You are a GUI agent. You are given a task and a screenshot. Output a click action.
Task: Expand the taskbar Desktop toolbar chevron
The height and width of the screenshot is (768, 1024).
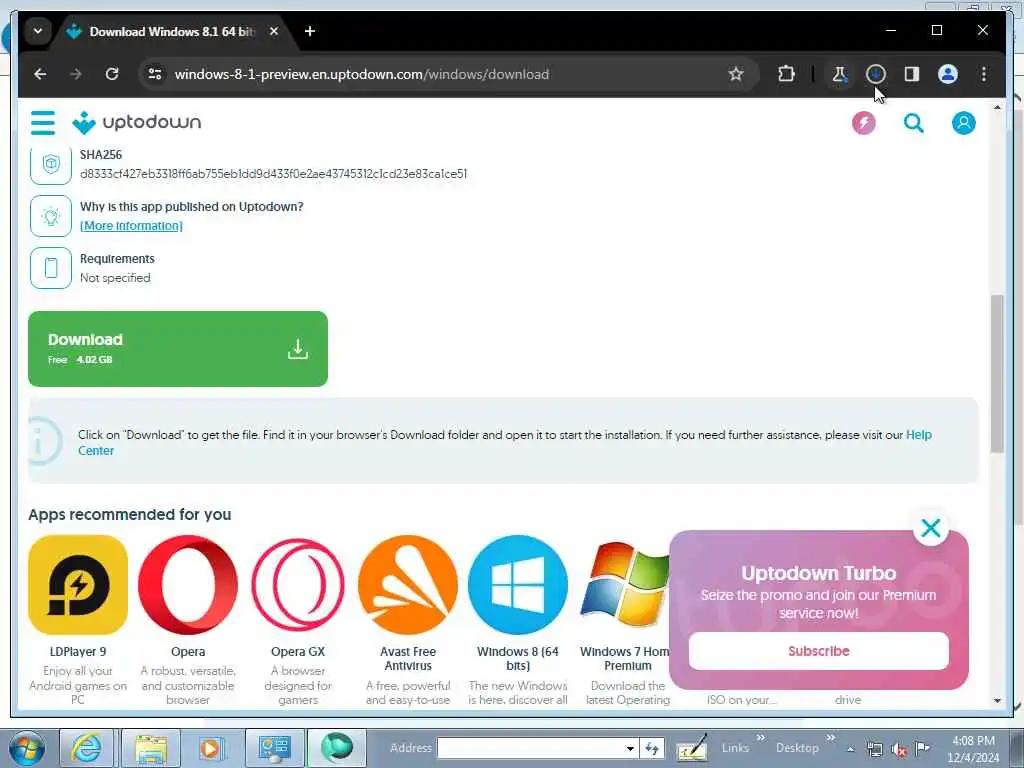coord(831,738)
